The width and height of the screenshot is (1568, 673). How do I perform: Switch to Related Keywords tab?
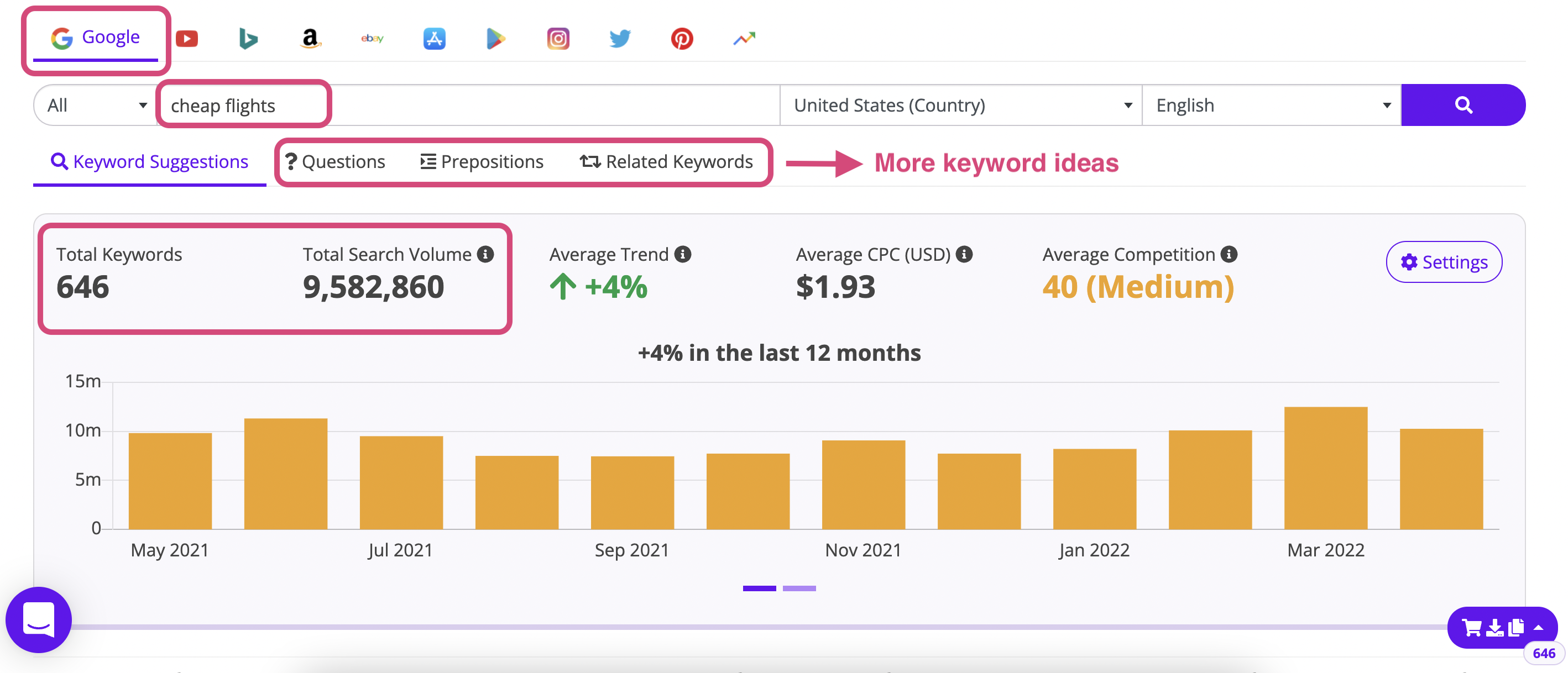(x=665, y=162)
